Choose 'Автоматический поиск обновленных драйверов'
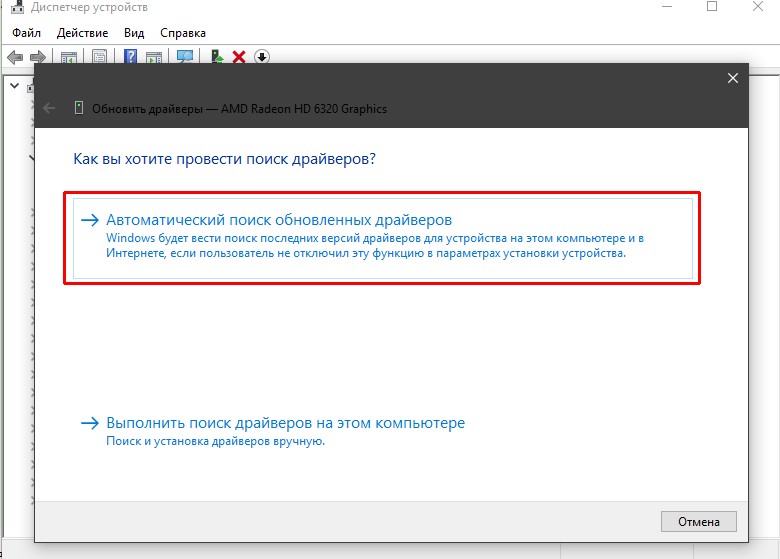This screenshot has width=780, height=559. tap(383, 238)
